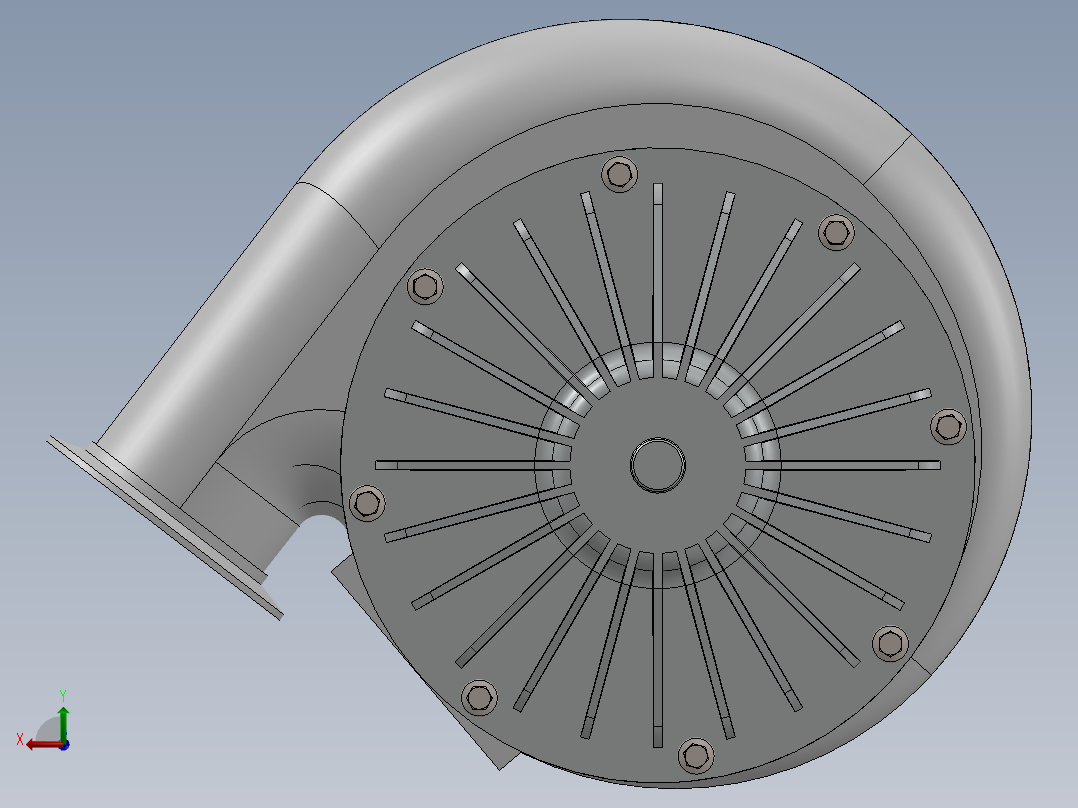The width and height of the screenshot is (1078, 808).
Task: Select the rectangular outlet flange plate
Action: coord(165,527)
